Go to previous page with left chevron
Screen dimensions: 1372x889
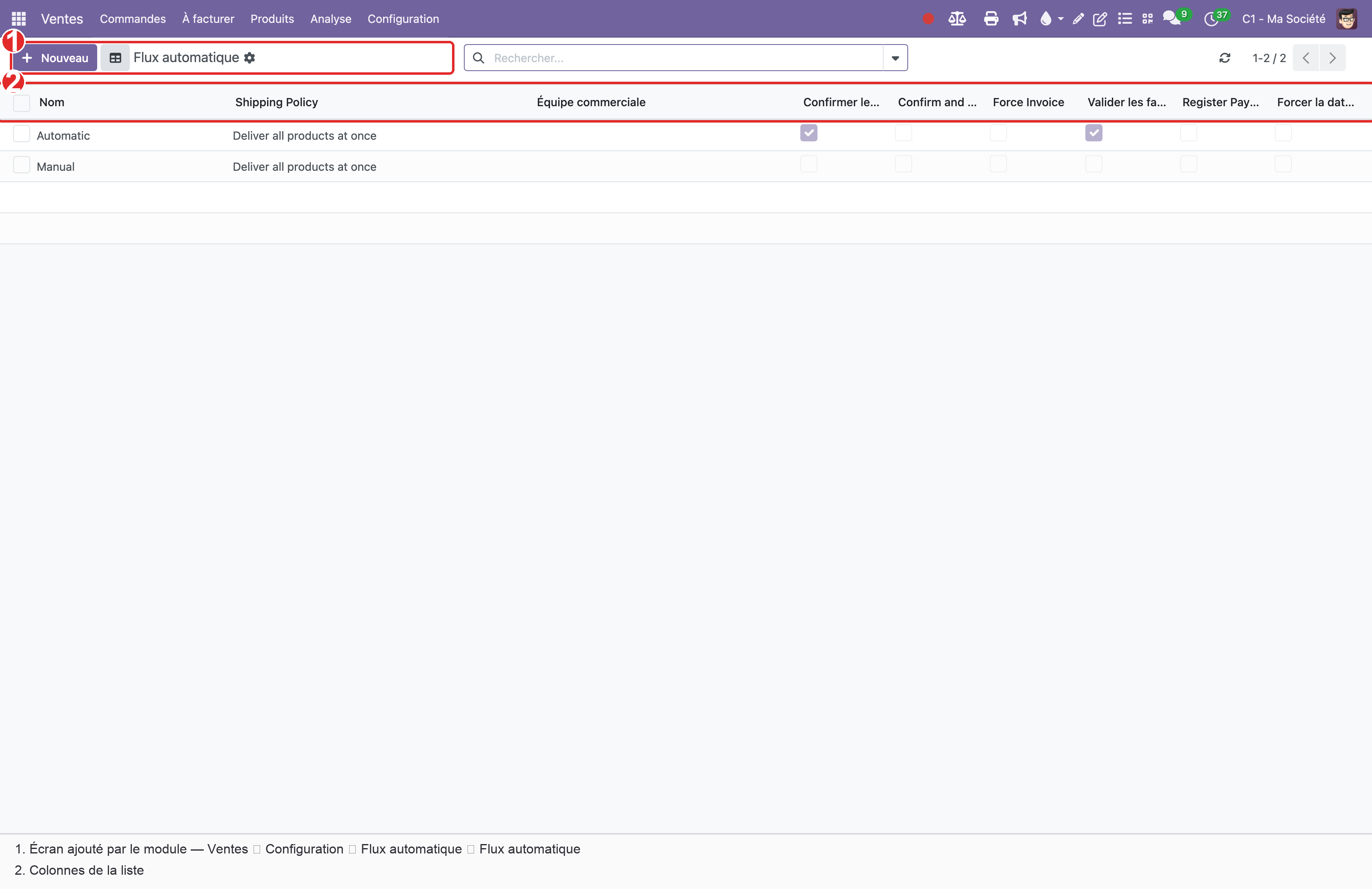pos(1306,58)
